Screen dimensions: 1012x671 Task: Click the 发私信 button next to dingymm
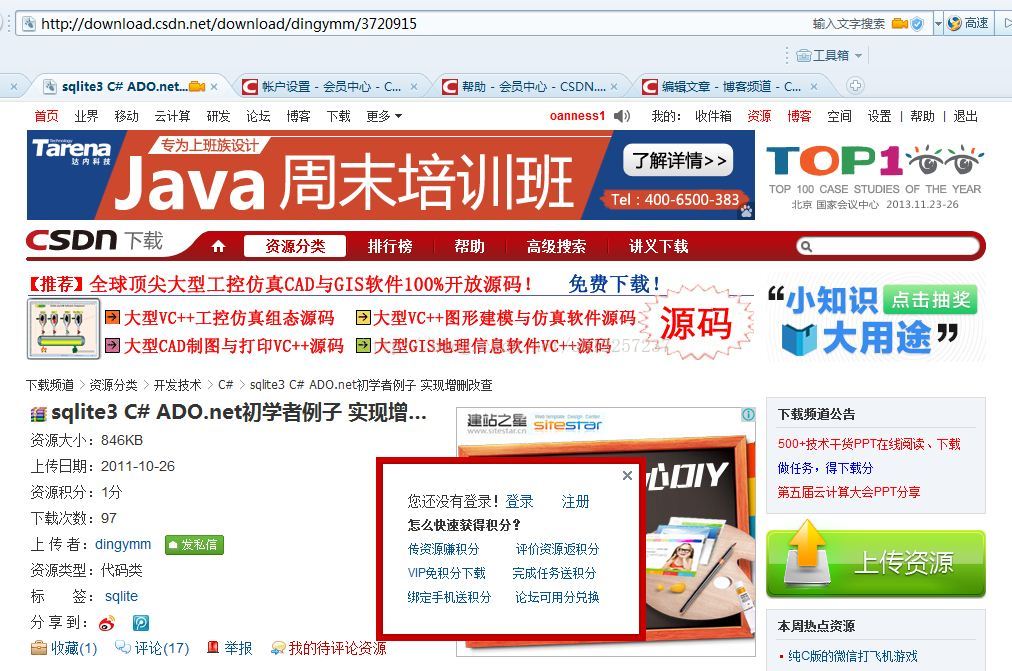194,545
